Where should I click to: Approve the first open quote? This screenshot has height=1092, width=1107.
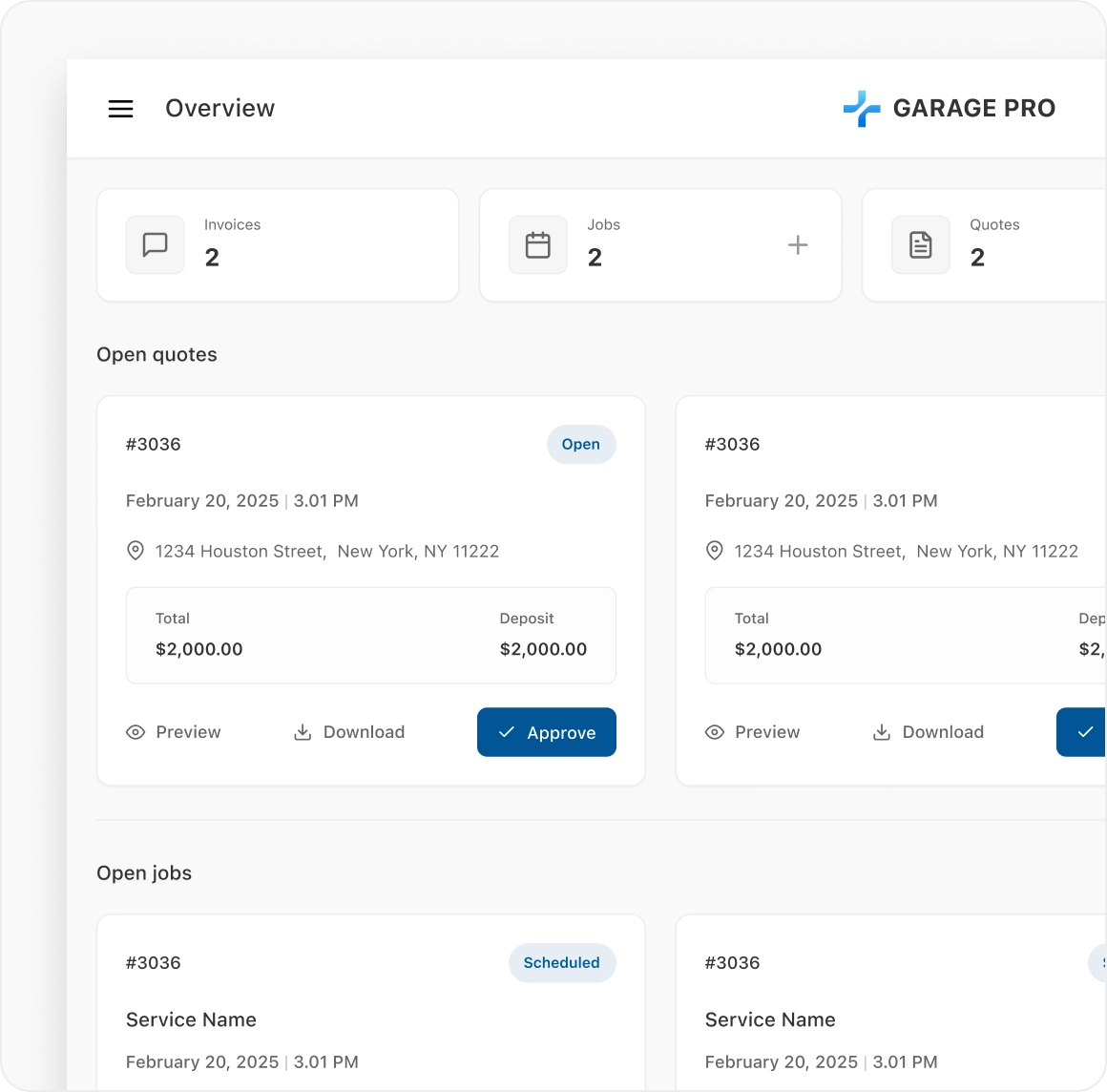(x=546, y=732)
